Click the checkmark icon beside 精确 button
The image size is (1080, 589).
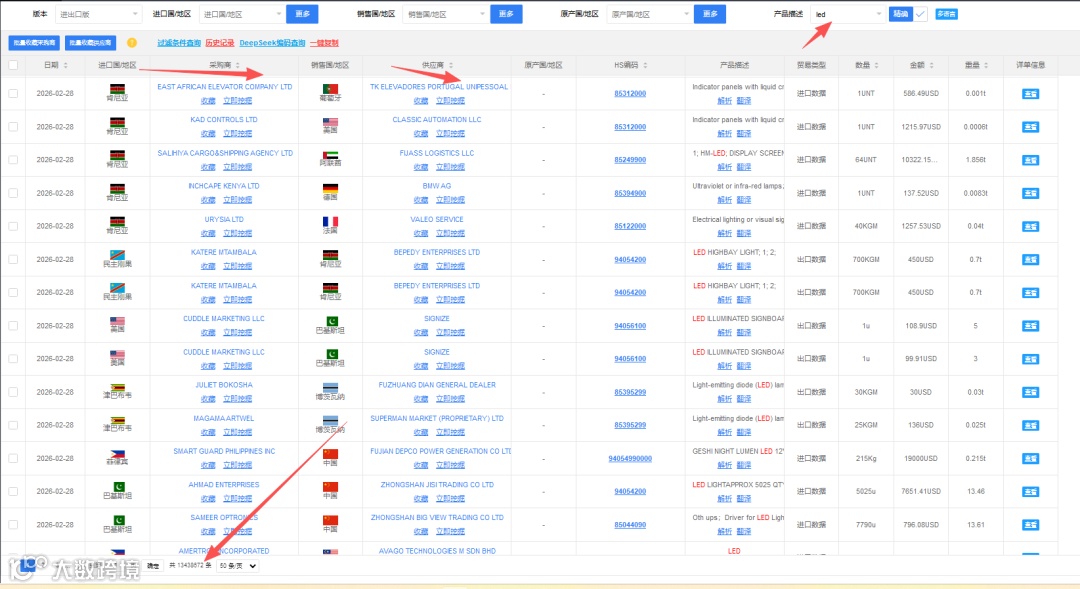coord(921,14)
